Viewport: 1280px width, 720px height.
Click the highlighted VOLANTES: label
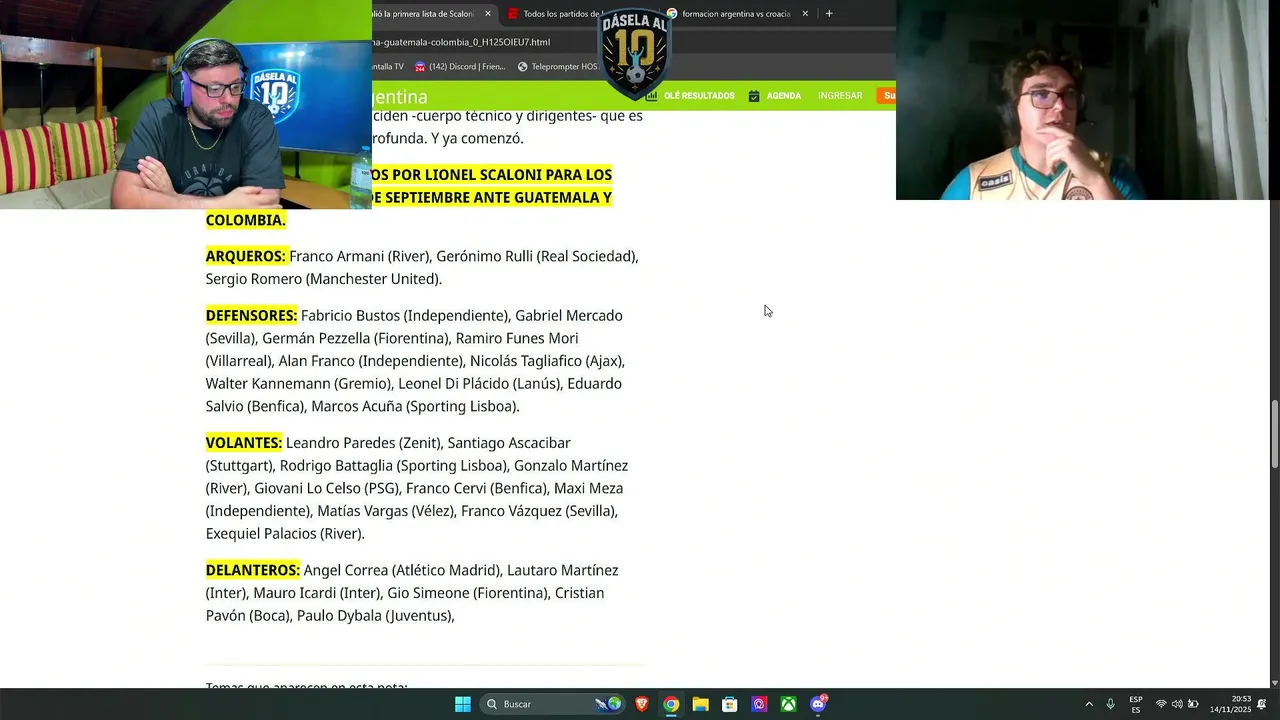tap(244, 442)
